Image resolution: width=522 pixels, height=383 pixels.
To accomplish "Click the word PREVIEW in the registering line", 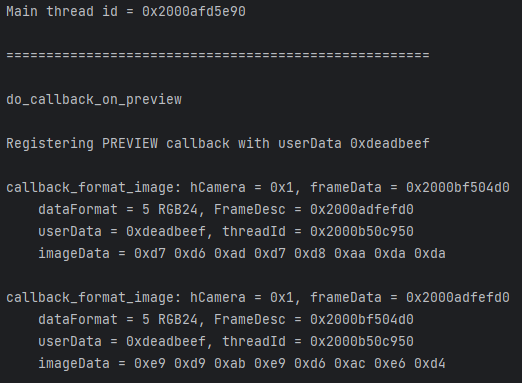I will pyautogui.click(x=130, y=143).
